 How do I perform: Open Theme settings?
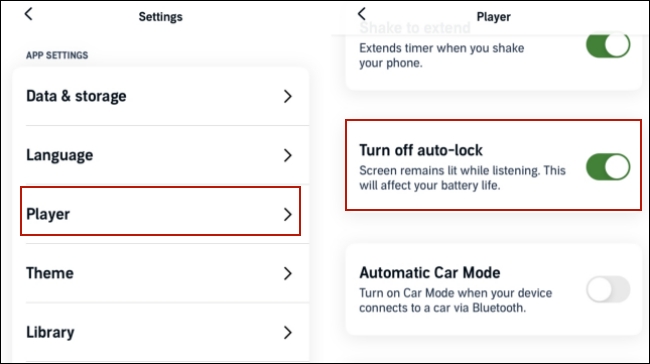[x=161, y=273]
